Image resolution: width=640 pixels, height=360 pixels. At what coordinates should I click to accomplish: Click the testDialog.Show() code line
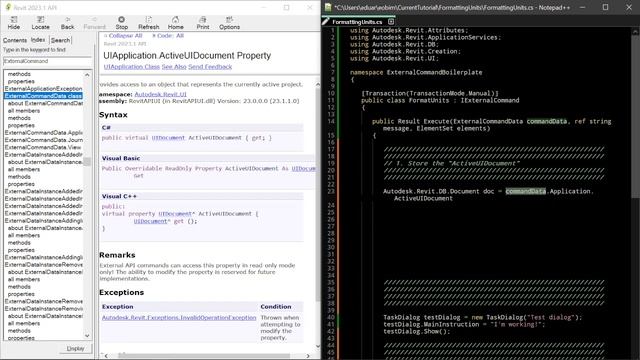pos(416,331)
